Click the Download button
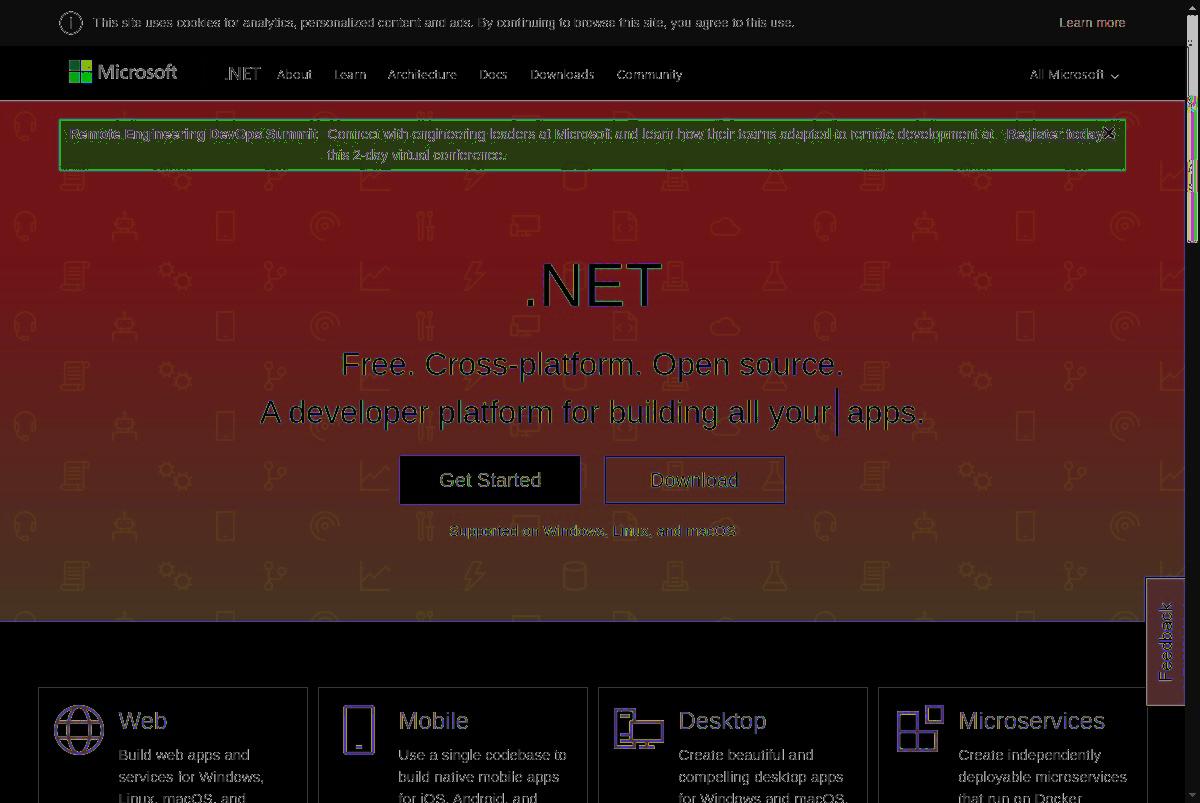1200x803 pixels. point(694,480)
